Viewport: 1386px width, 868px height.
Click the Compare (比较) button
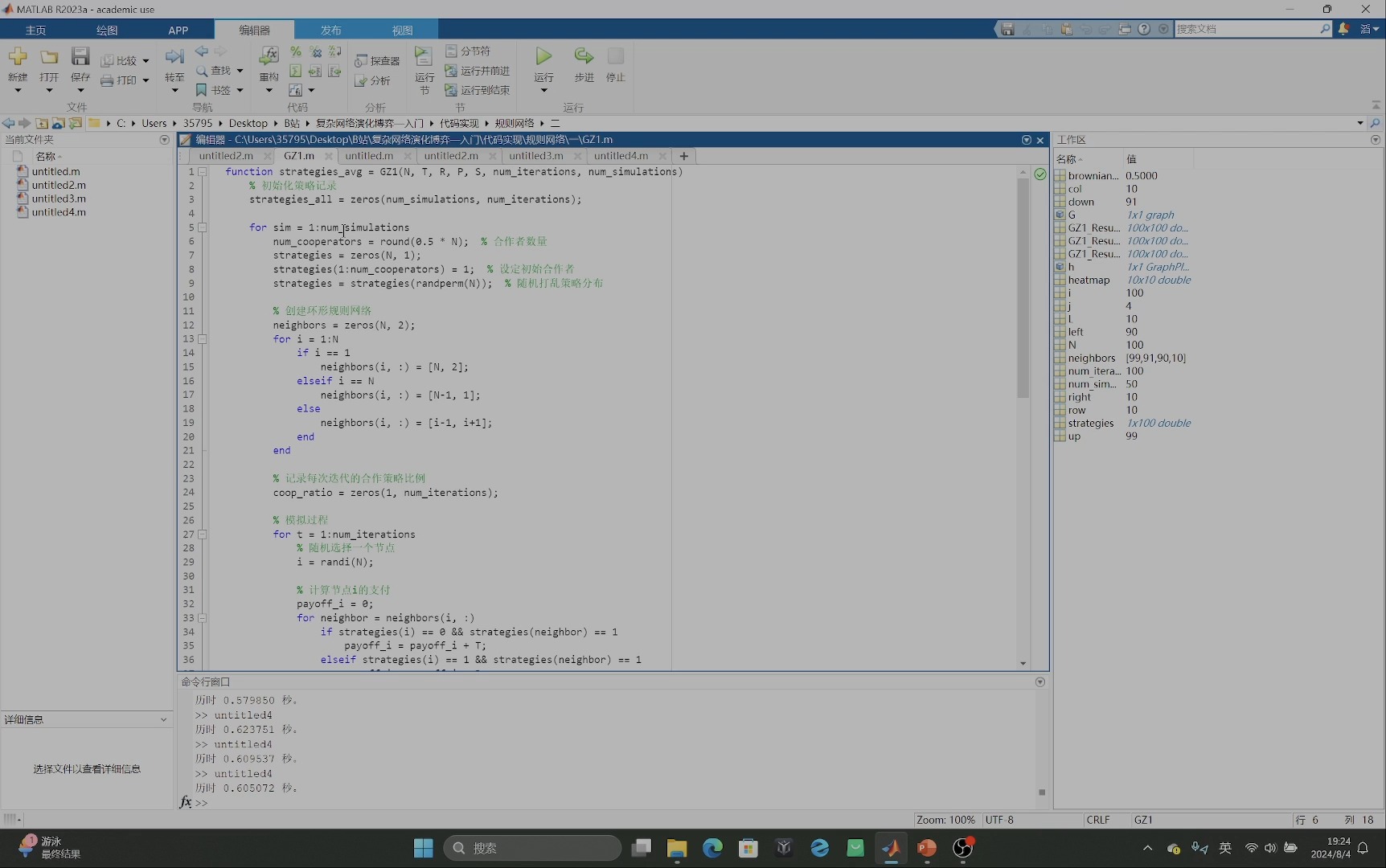point(120,61)
